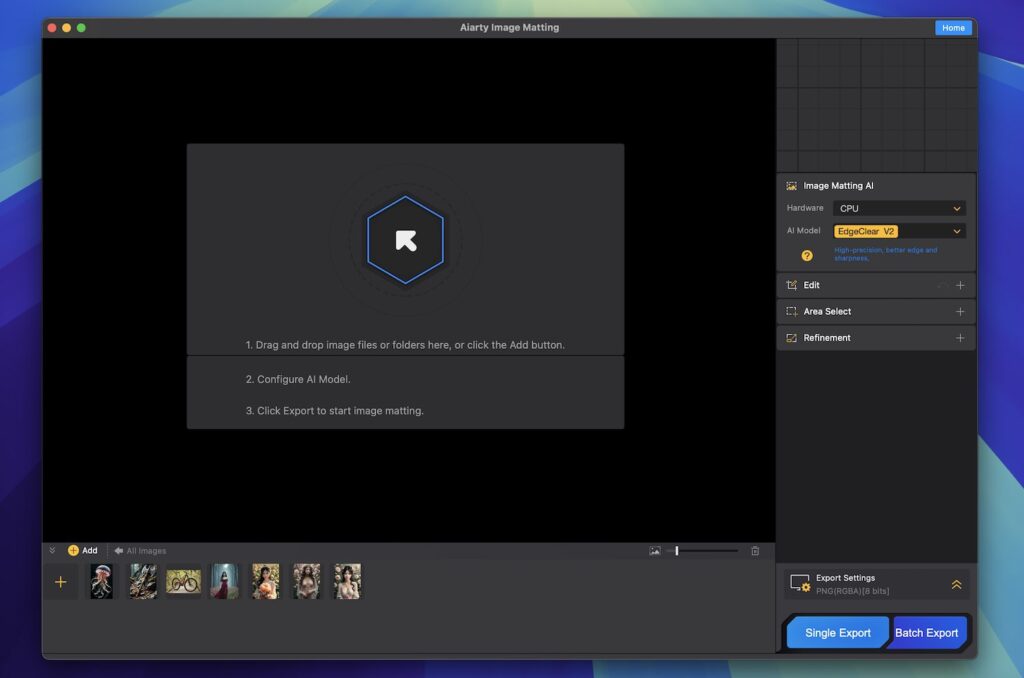Select the abstract feathers thumbnail
Screen dimensions: 1024x678
coord(142,581)
